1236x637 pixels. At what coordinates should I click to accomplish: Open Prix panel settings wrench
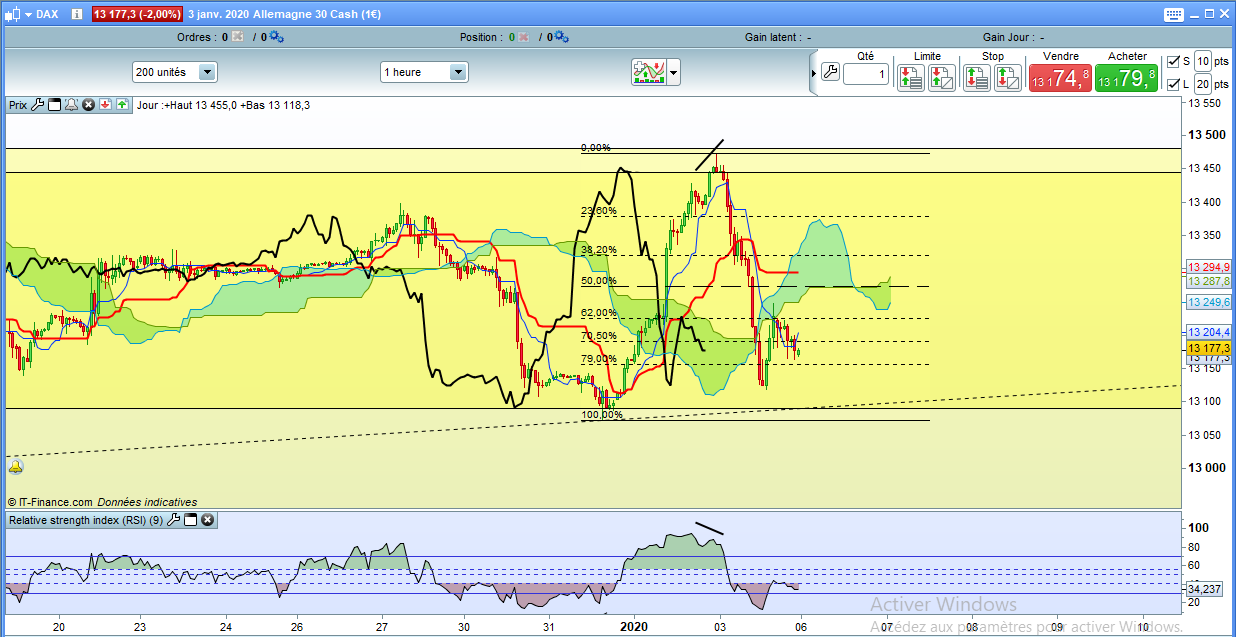click(x=38, y=104)
